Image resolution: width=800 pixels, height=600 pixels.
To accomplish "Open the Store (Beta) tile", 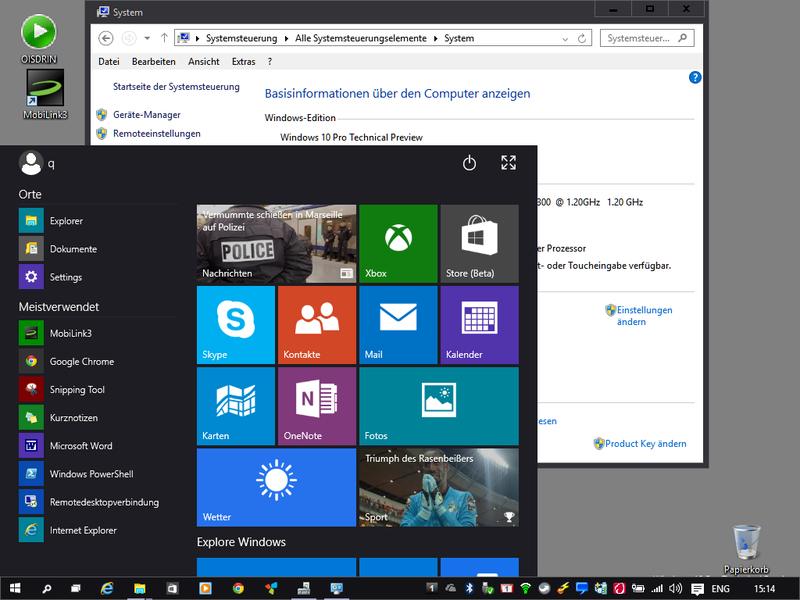I will coord(480,244).
